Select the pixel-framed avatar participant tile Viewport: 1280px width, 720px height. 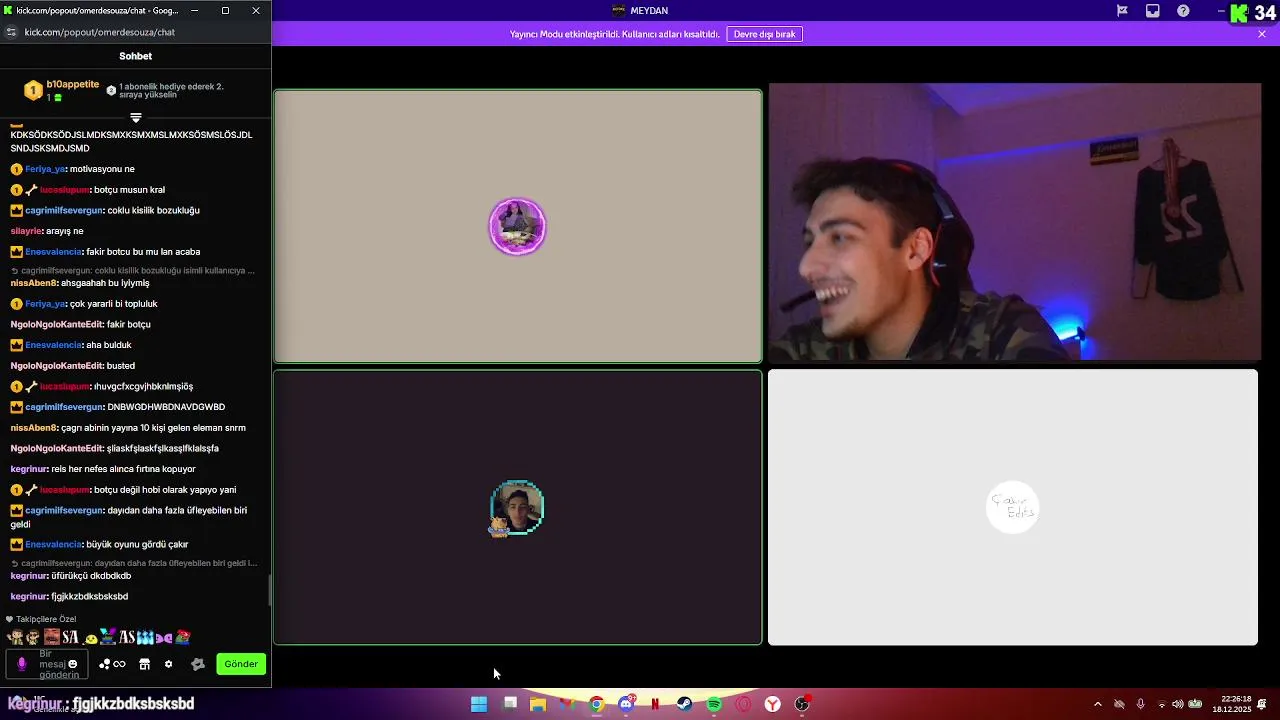(x=518, y=508)
